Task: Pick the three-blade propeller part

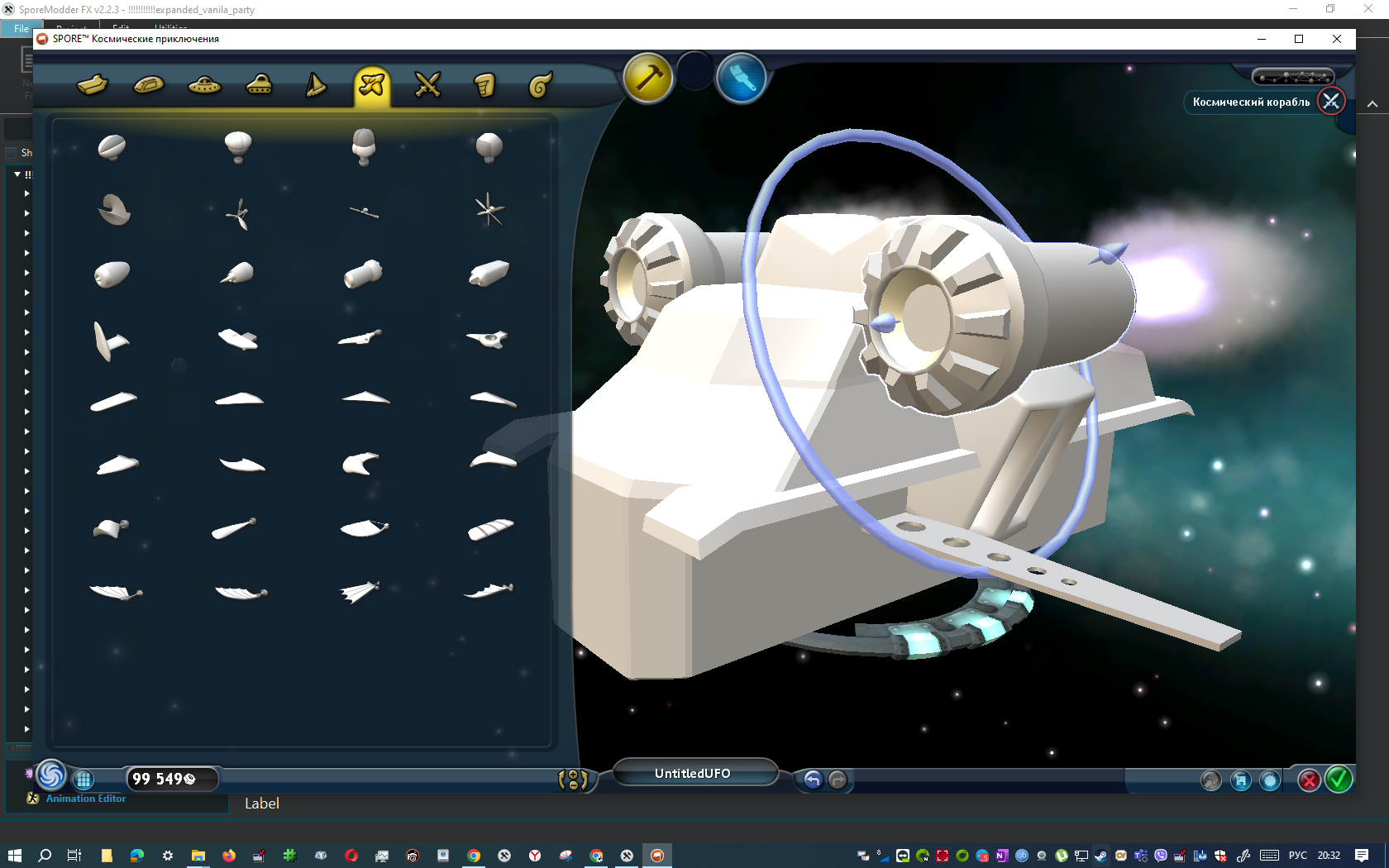Action: [x=238, y=213]
